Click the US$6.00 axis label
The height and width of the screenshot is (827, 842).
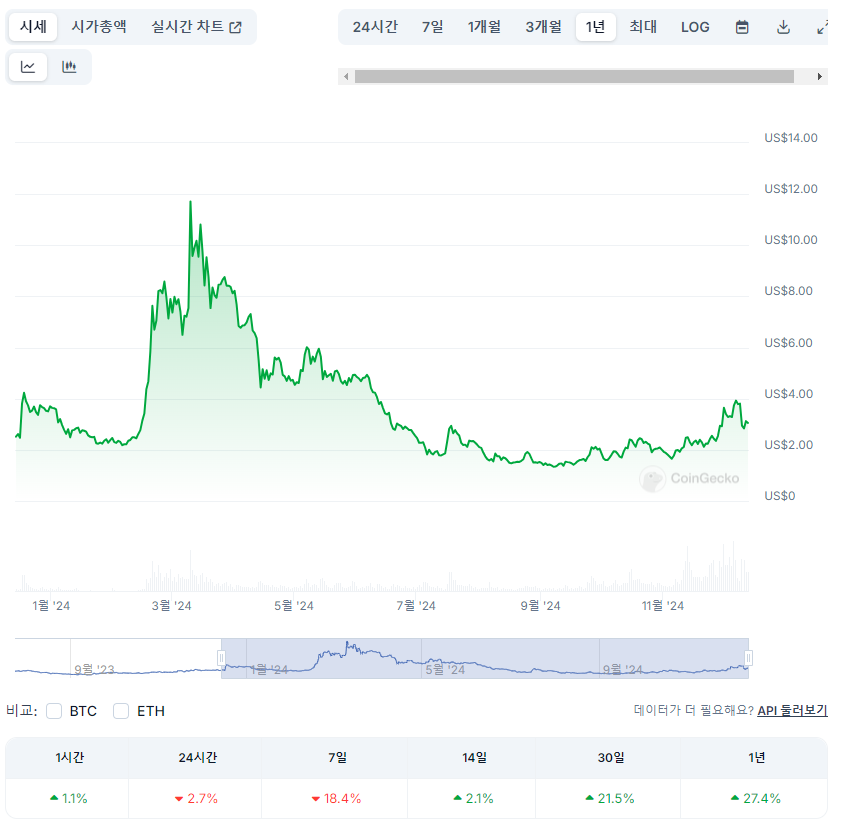pos(788,343)
